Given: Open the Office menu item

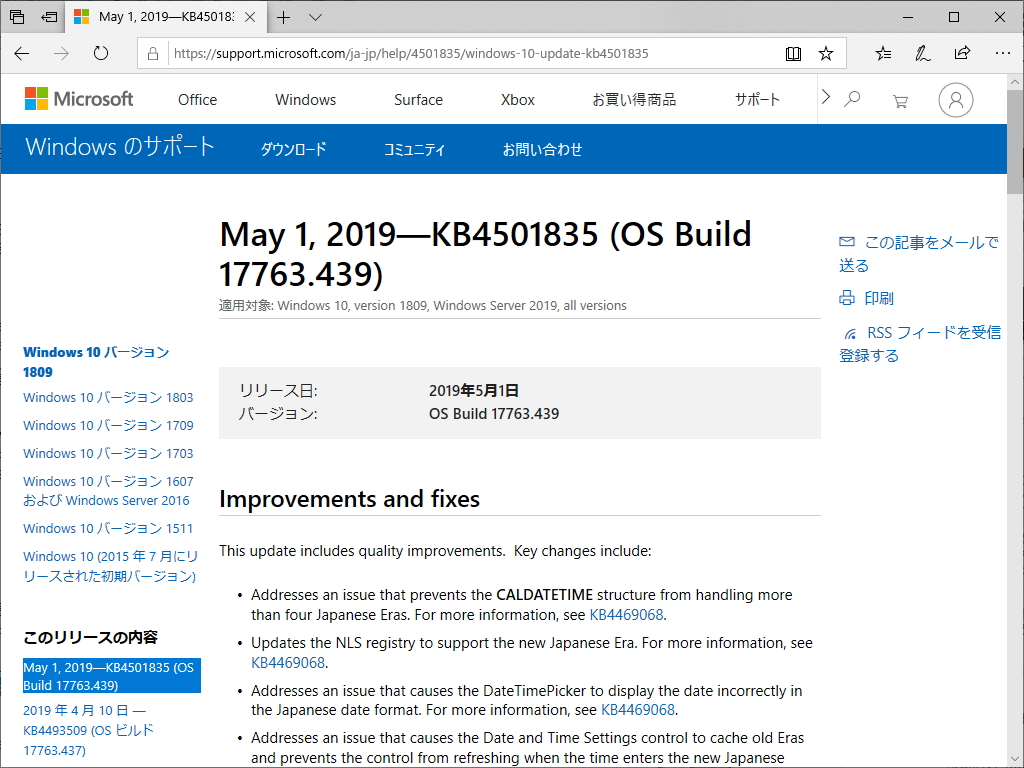Looking at the screenshot, I should (197, 100).
